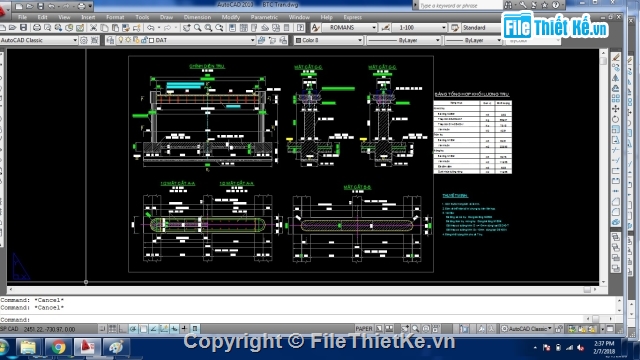Open the Color 8 color control
This screenshot has height=360, width=640.
tap(329, 40)
